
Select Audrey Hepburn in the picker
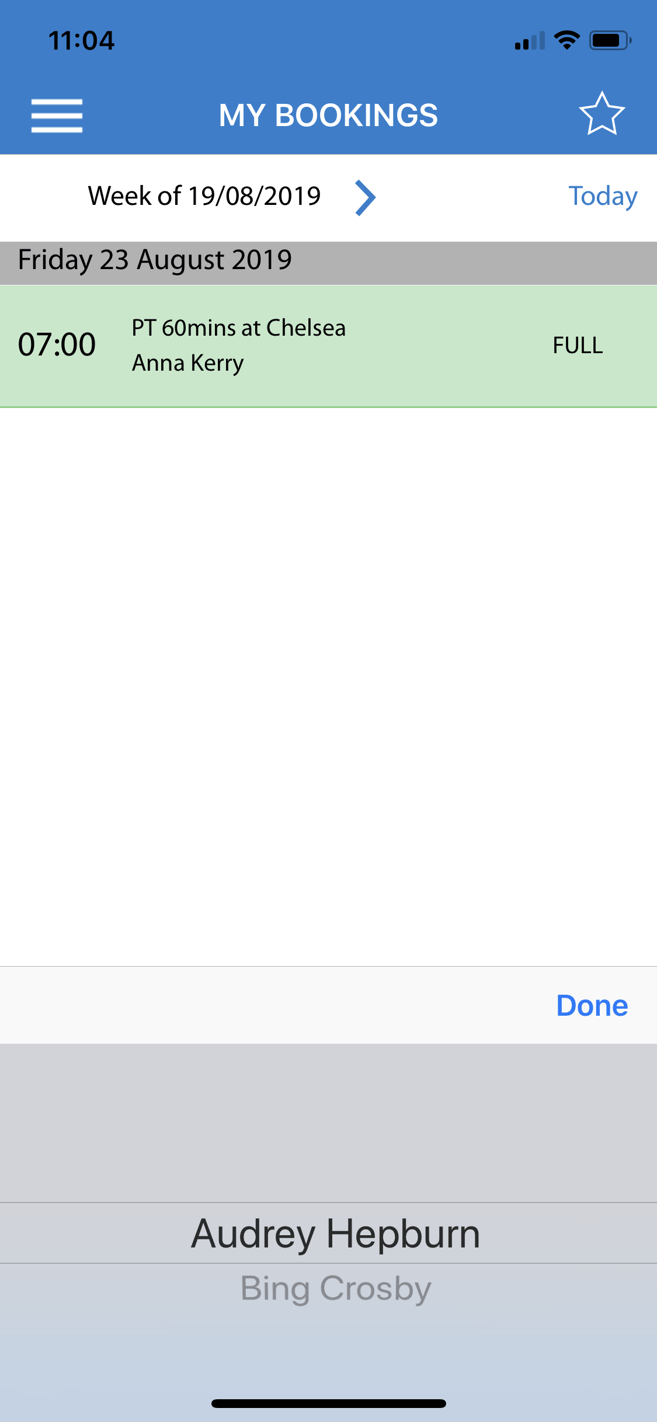tap(335, 1233)
